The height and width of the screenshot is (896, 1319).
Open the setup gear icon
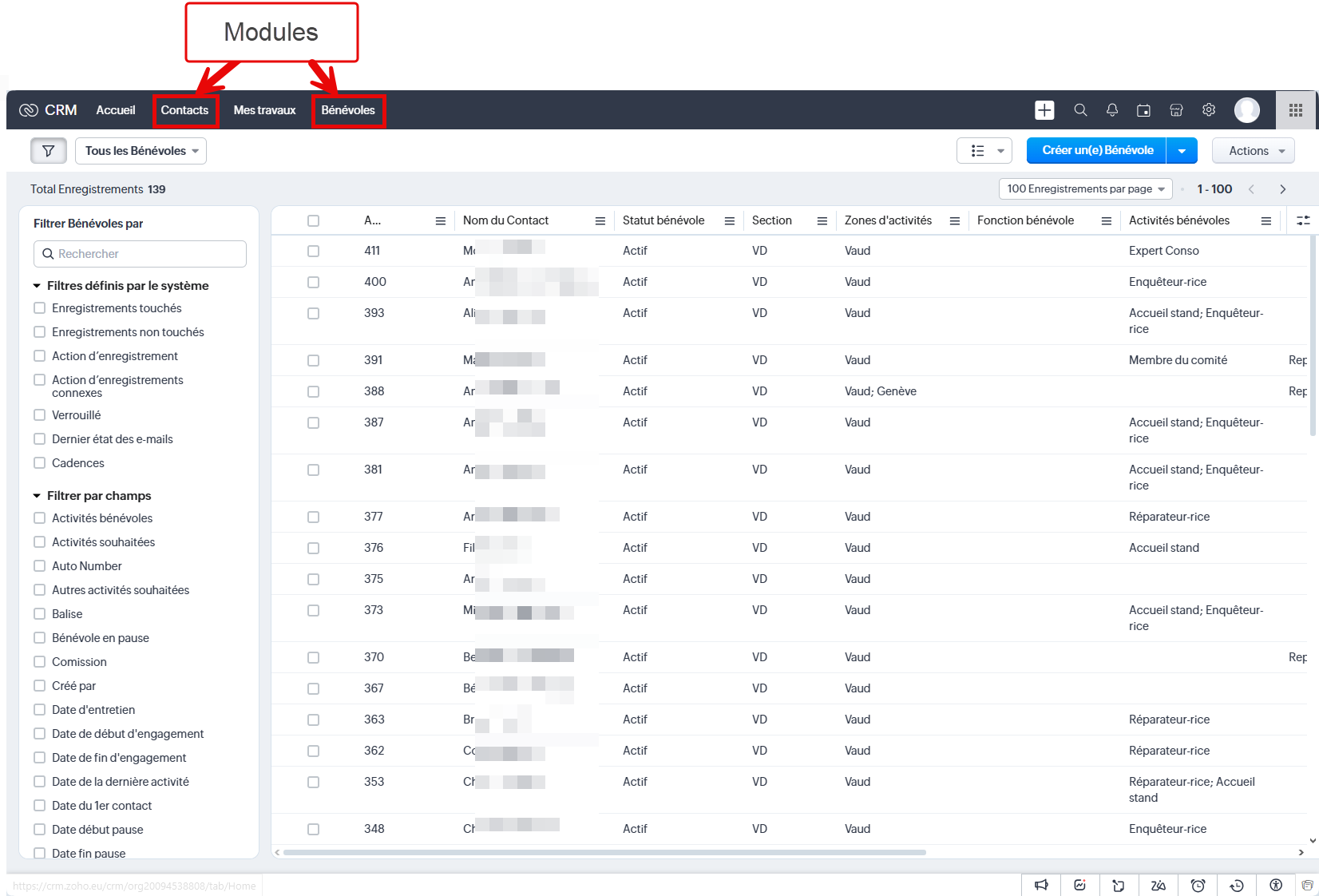(x=1209, y=110)
